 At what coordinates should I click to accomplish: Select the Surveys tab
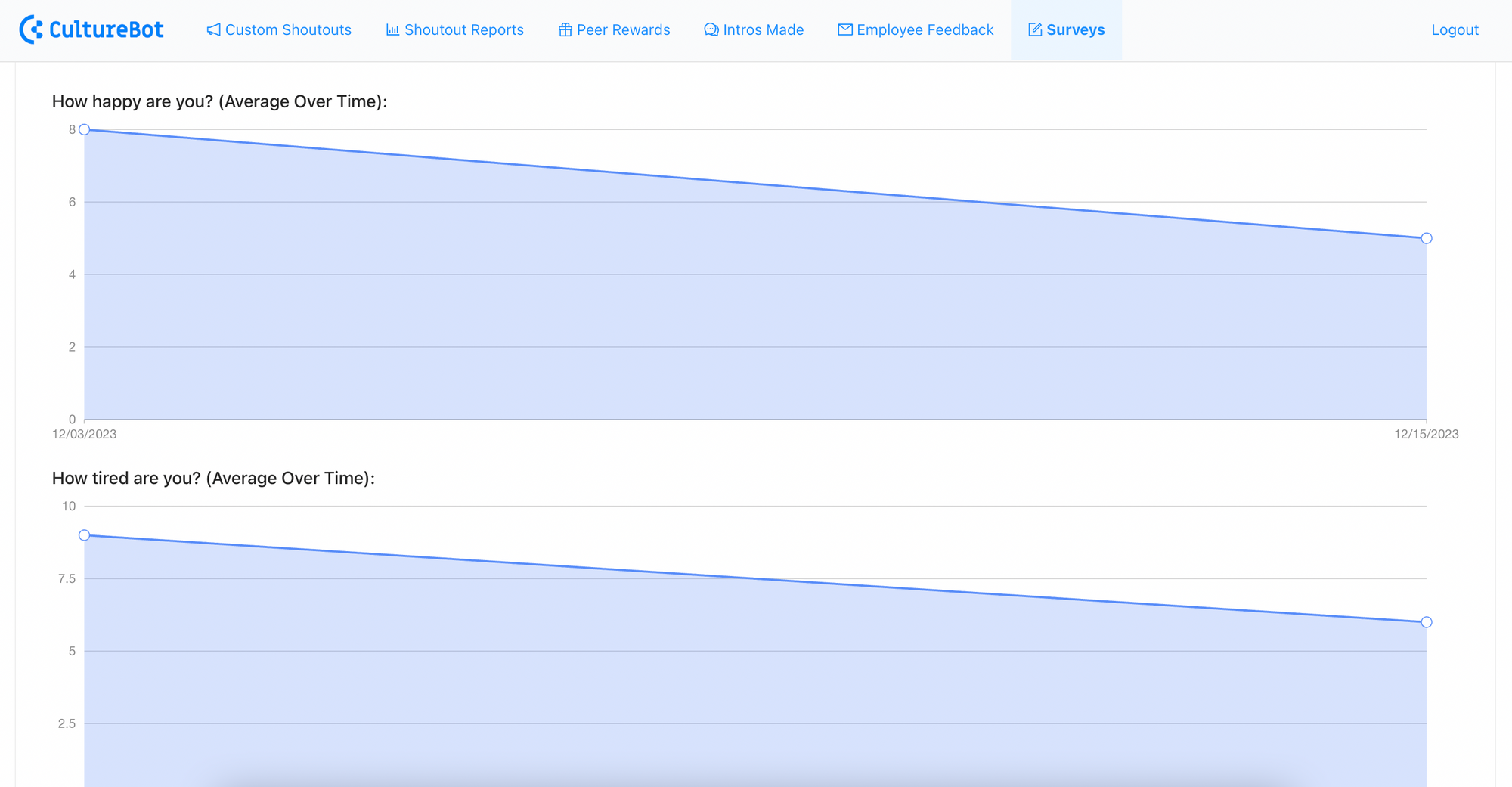[1067, 29]
